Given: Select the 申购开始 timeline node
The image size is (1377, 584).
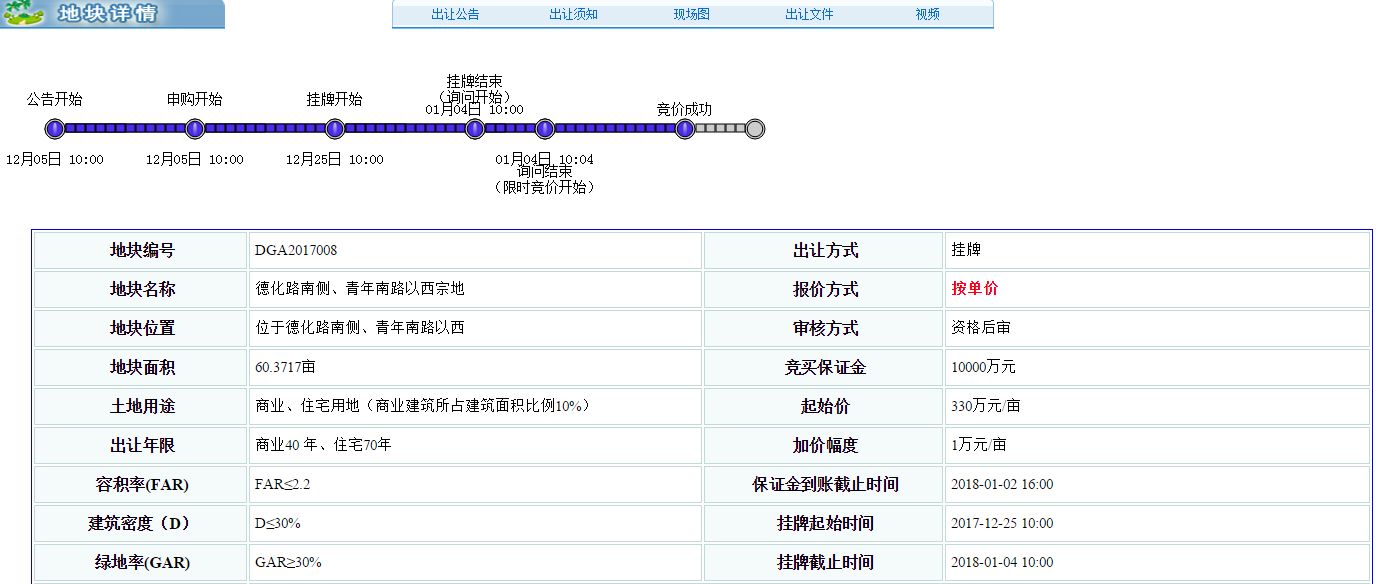Looking at the screenshot, I should click(x=195, y=129).
